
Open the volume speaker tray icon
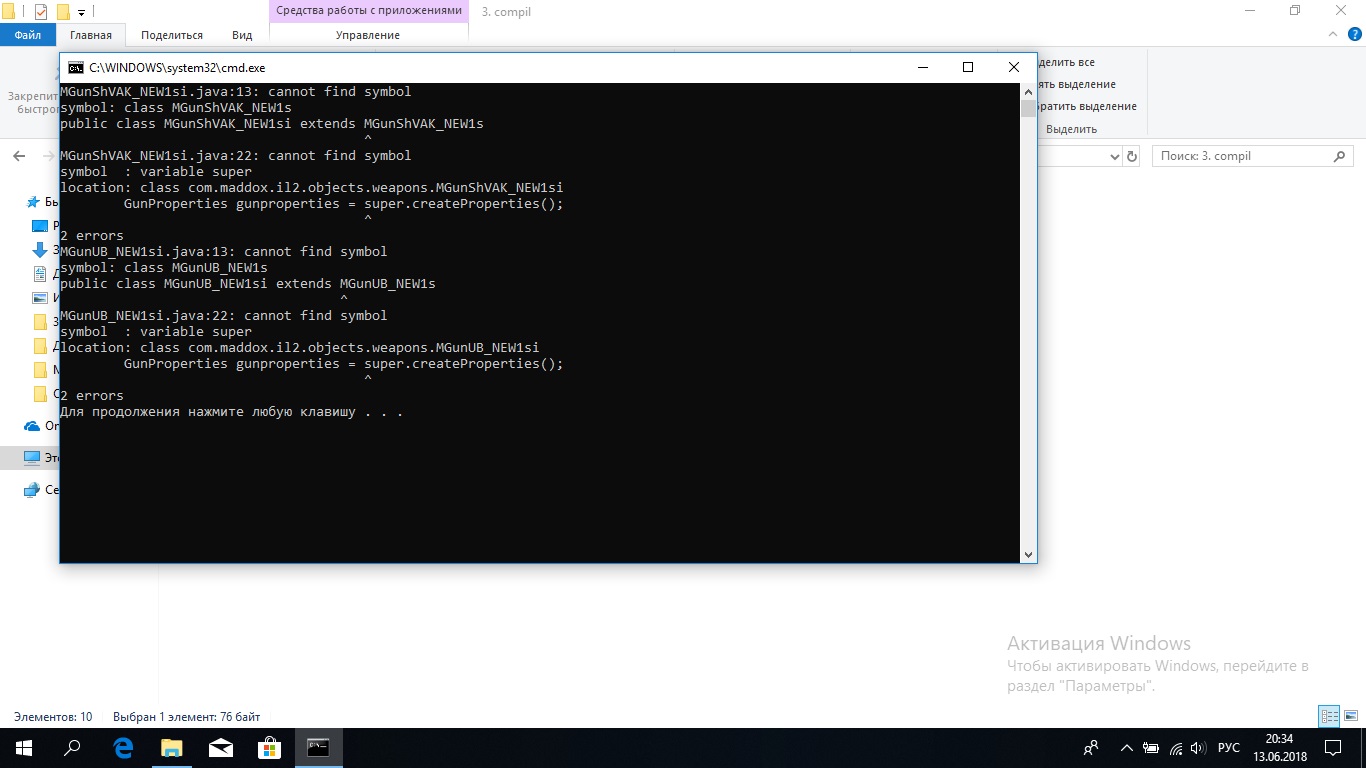click(x=1199, y=748)
